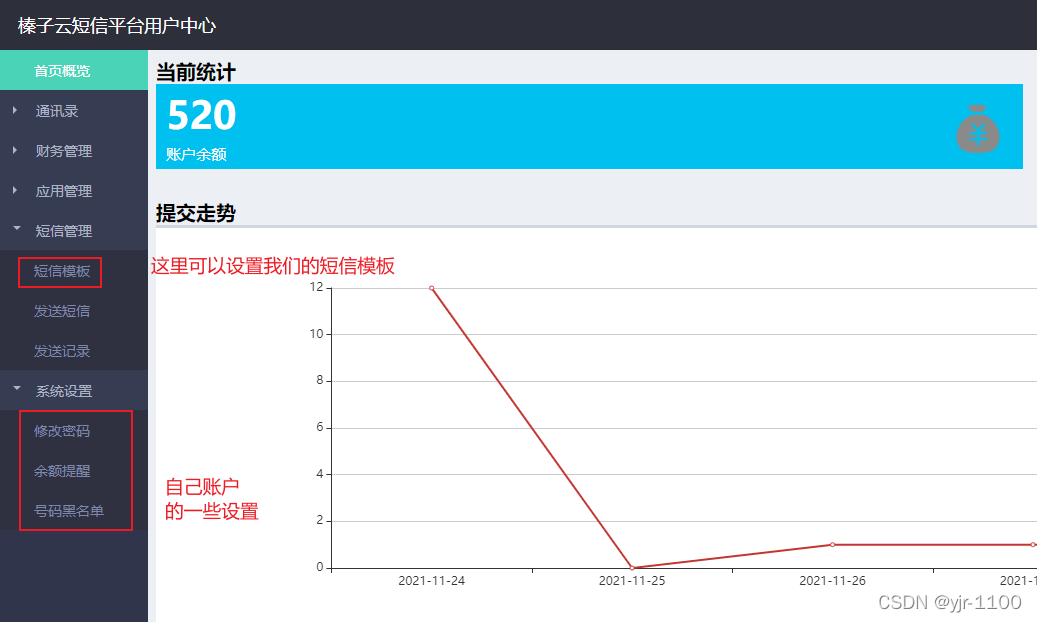Image resolution: width=1037 pixels, height=622 pixels.
Task: Click the y-axis value 12
Action: click(317, 287)
